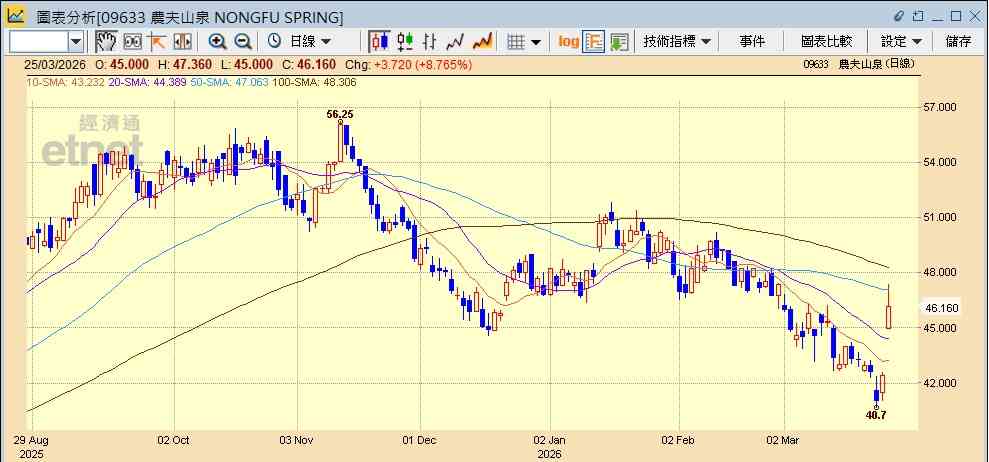Click the zoom out magnifier icon
This screenshot has height=462, width=989.
click(243, 42)
